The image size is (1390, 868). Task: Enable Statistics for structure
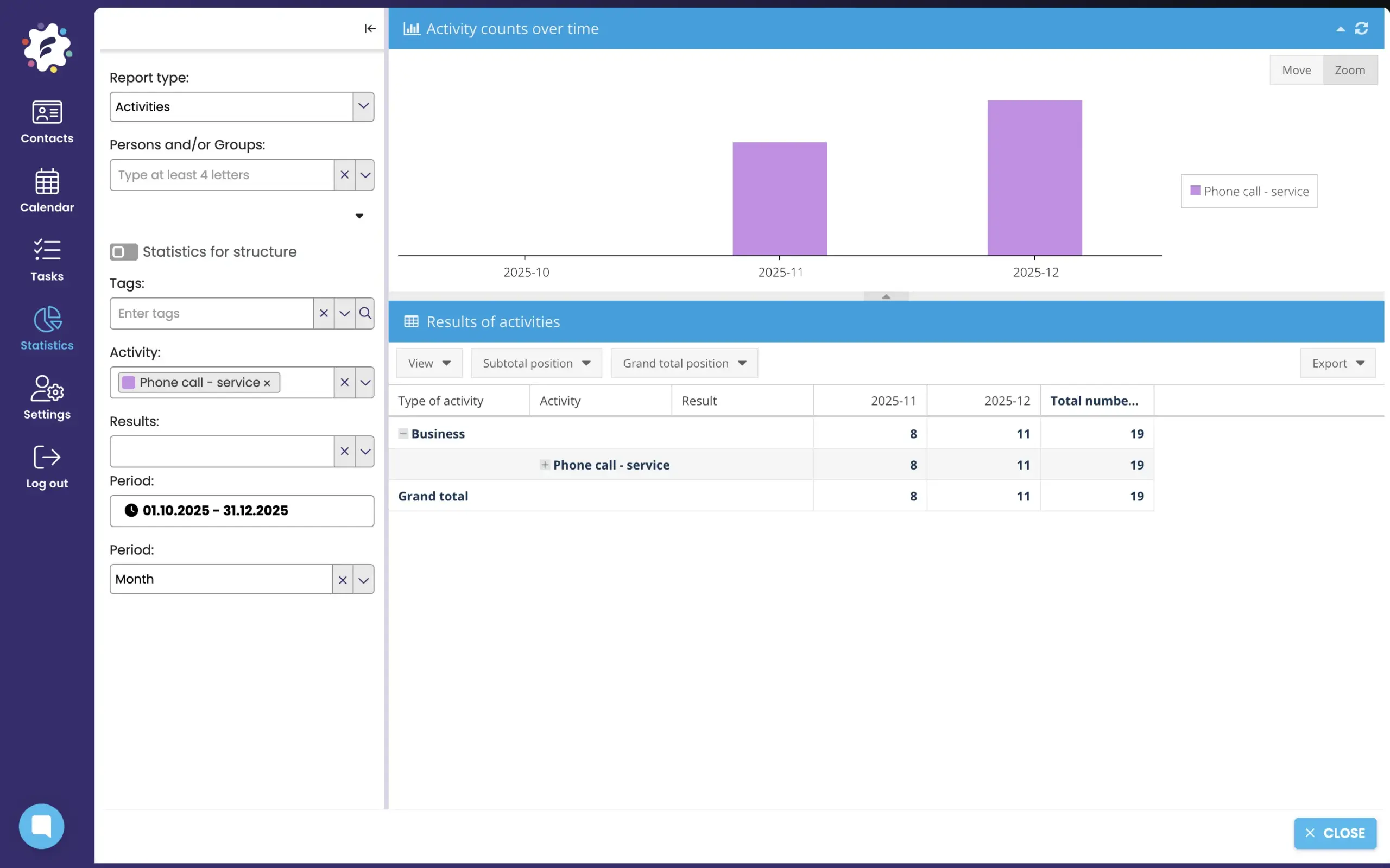click(x=123, y=251)
